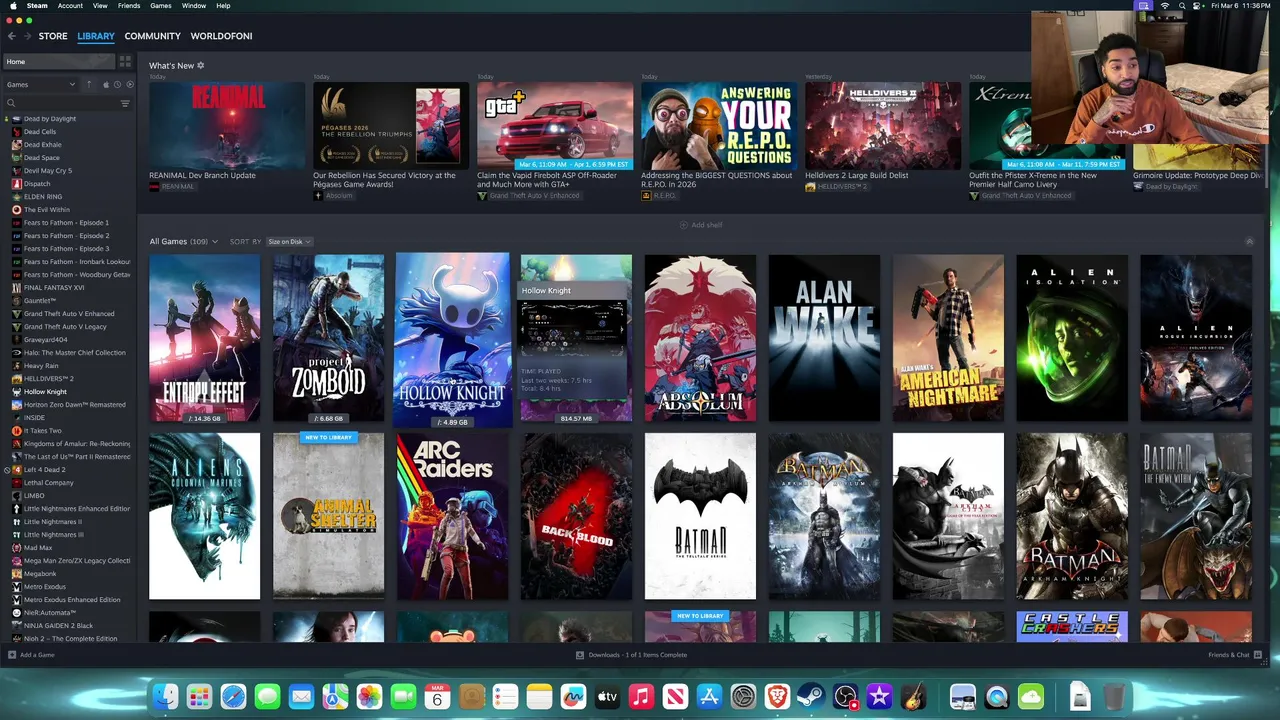Screen dimensions: 1280x720
Task: Open the Castle Crashers game cover
Action: (x=1072, y=627)
